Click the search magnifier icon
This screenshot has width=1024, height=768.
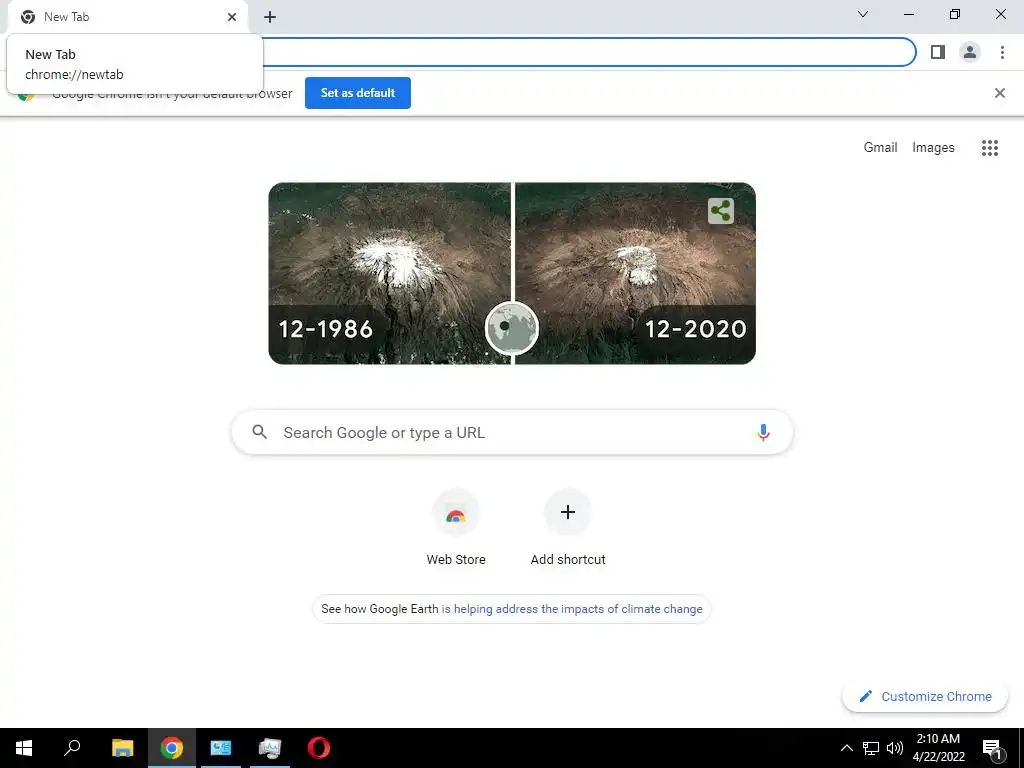point(260,432)
